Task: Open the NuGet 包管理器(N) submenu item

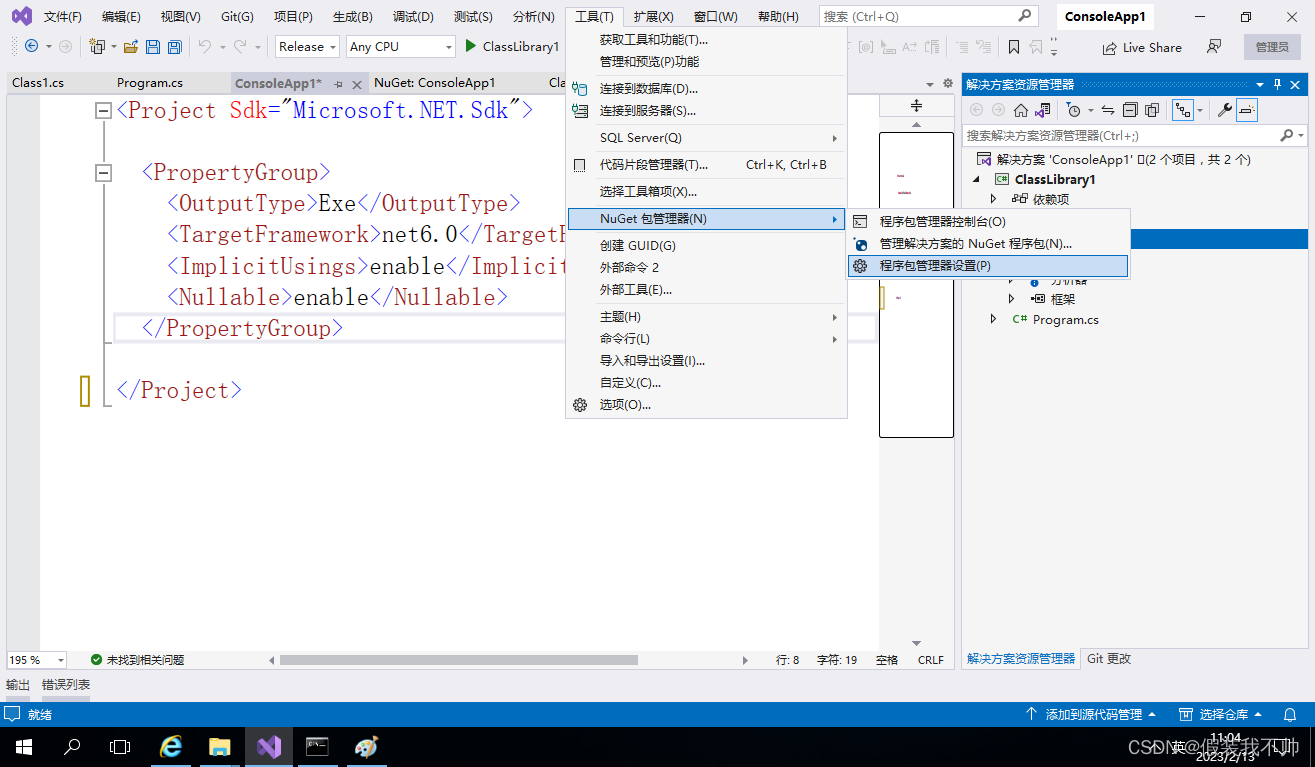Action: click(706, 219)
